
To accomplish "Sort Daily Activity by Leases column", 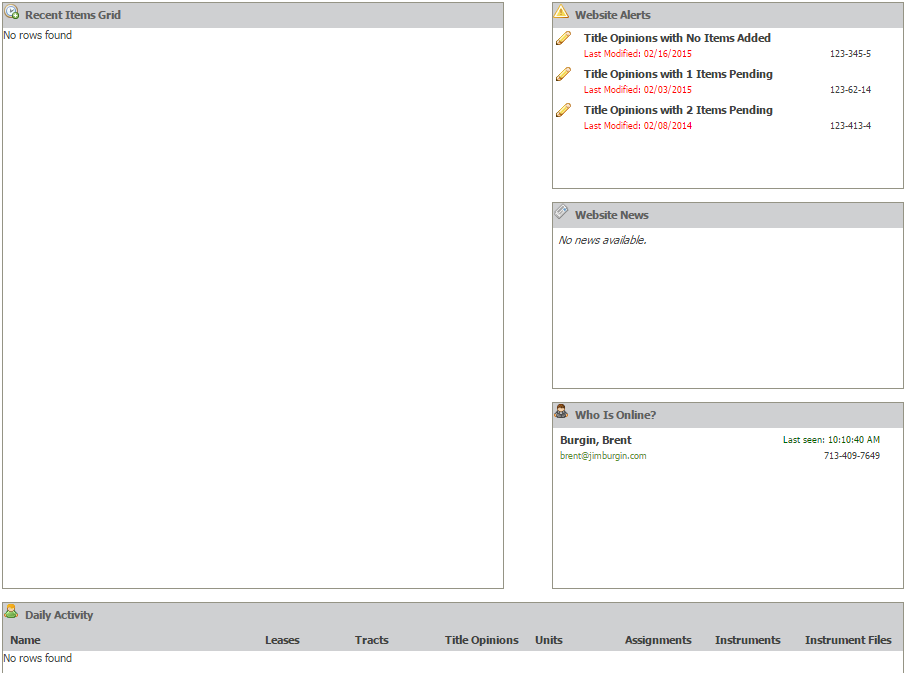I will pyautogui.click(x=282, y=640).
